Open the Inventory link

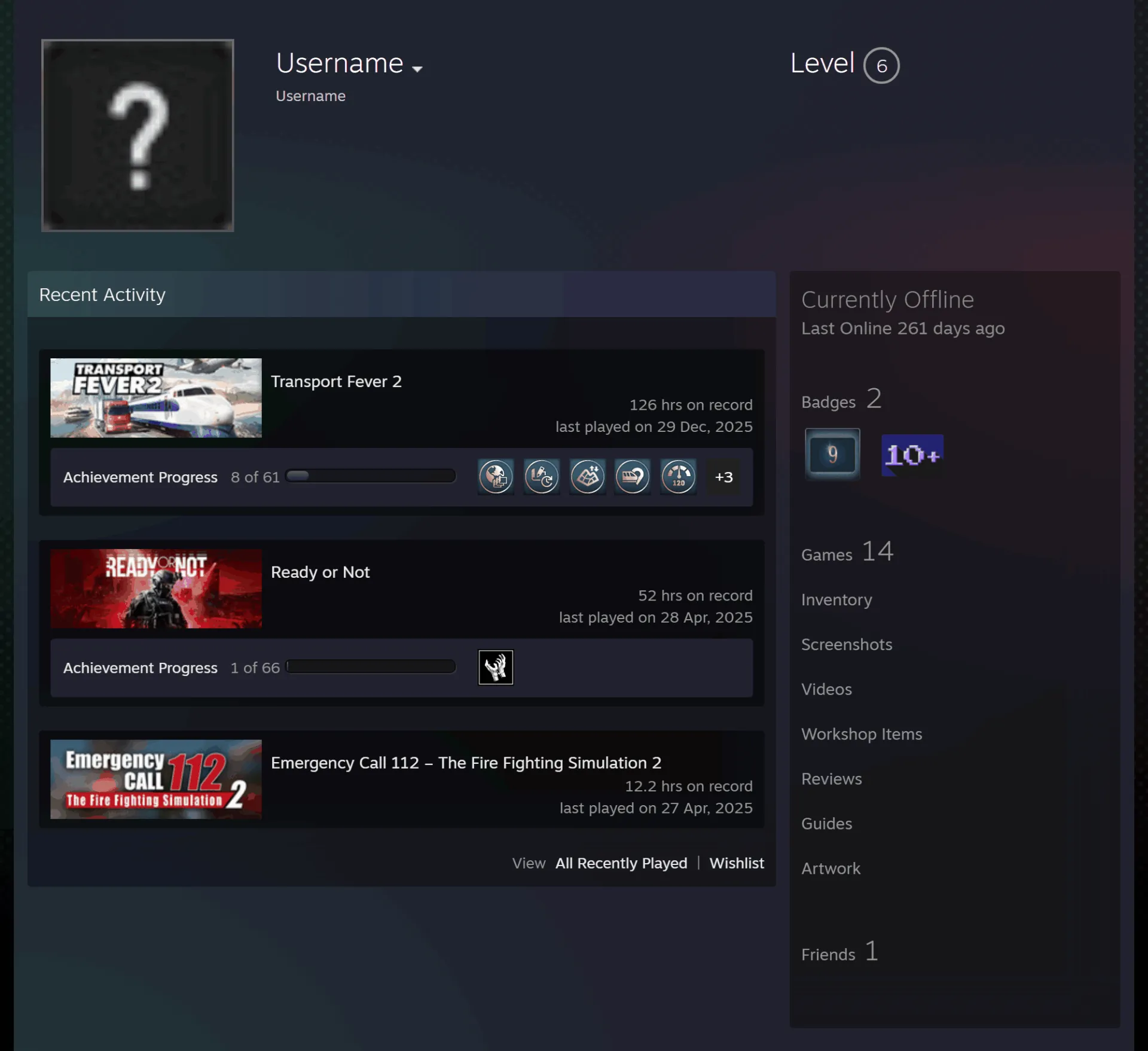[x=836, y=600]
